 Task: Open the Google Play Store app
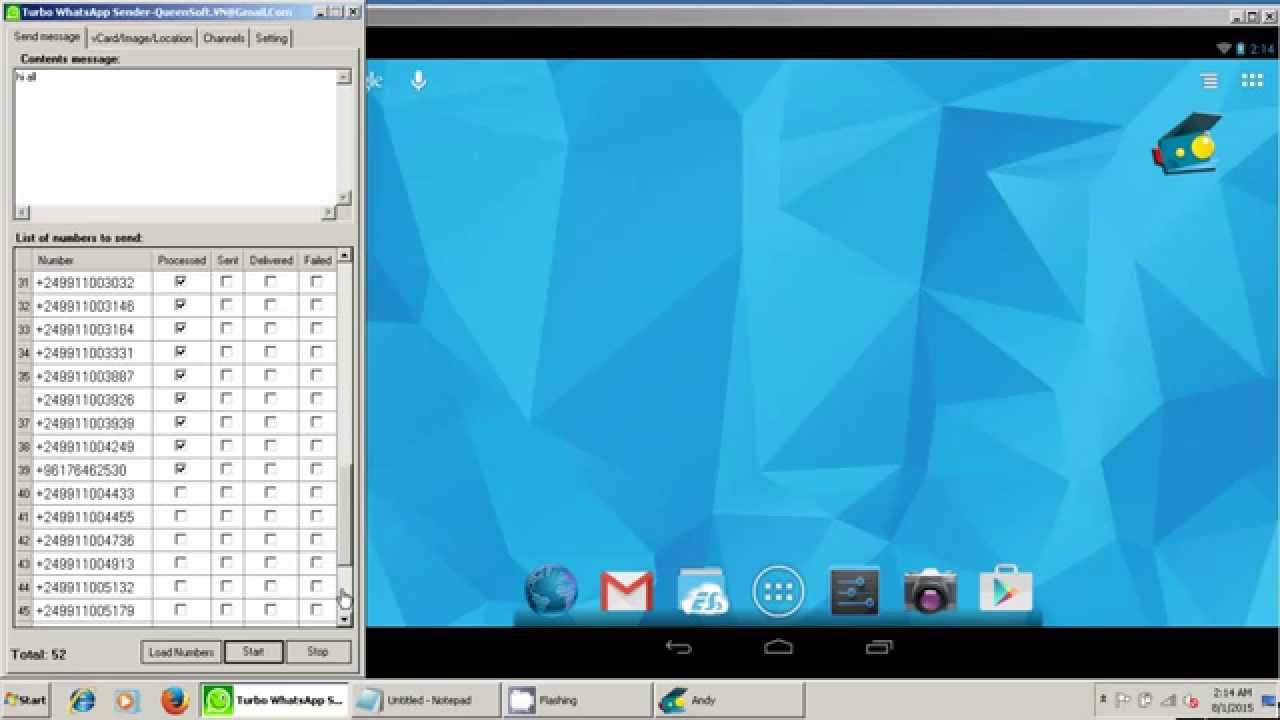pos(1006,589)
